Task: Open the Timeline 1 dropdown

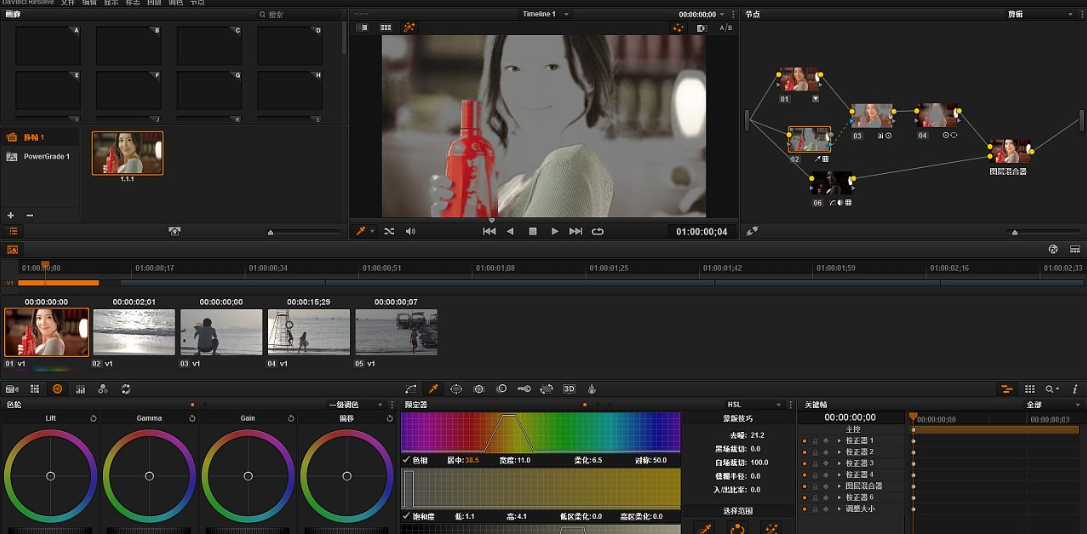Action: 545,14
